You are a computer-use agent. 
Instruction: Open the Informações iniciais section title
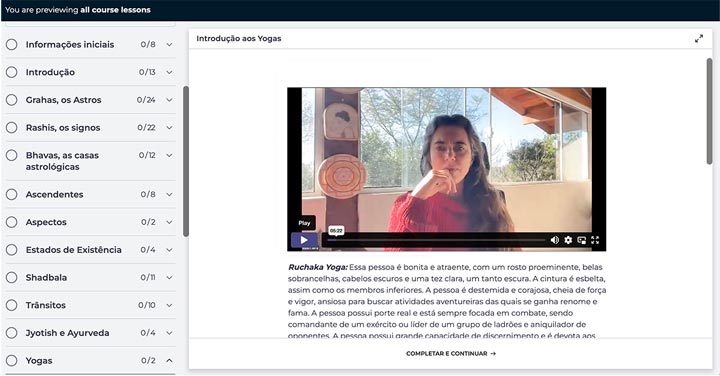(70, 45)
